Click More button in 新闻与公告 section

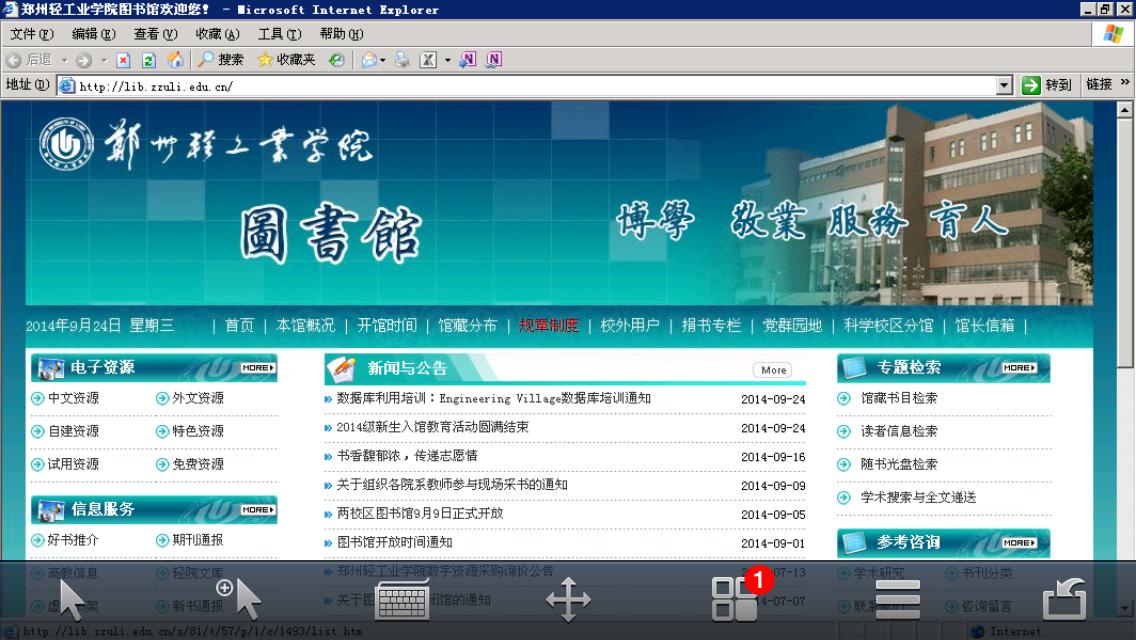point(773,370)
